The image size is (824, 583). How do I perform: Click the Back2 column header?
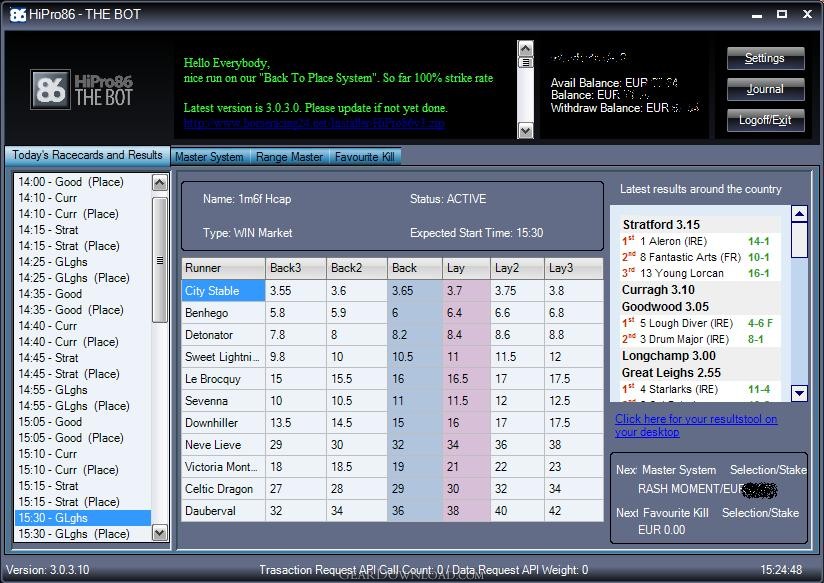(x=357, y=268)
